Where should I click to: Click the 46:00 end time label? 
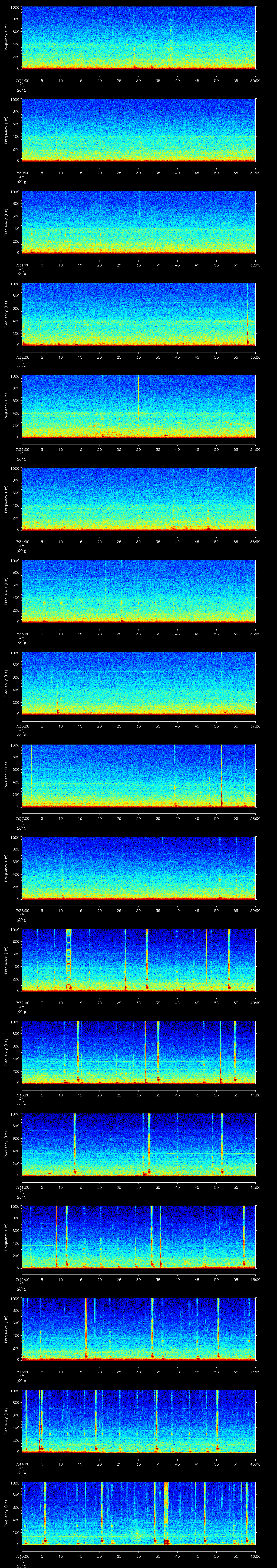(256, 1555)
